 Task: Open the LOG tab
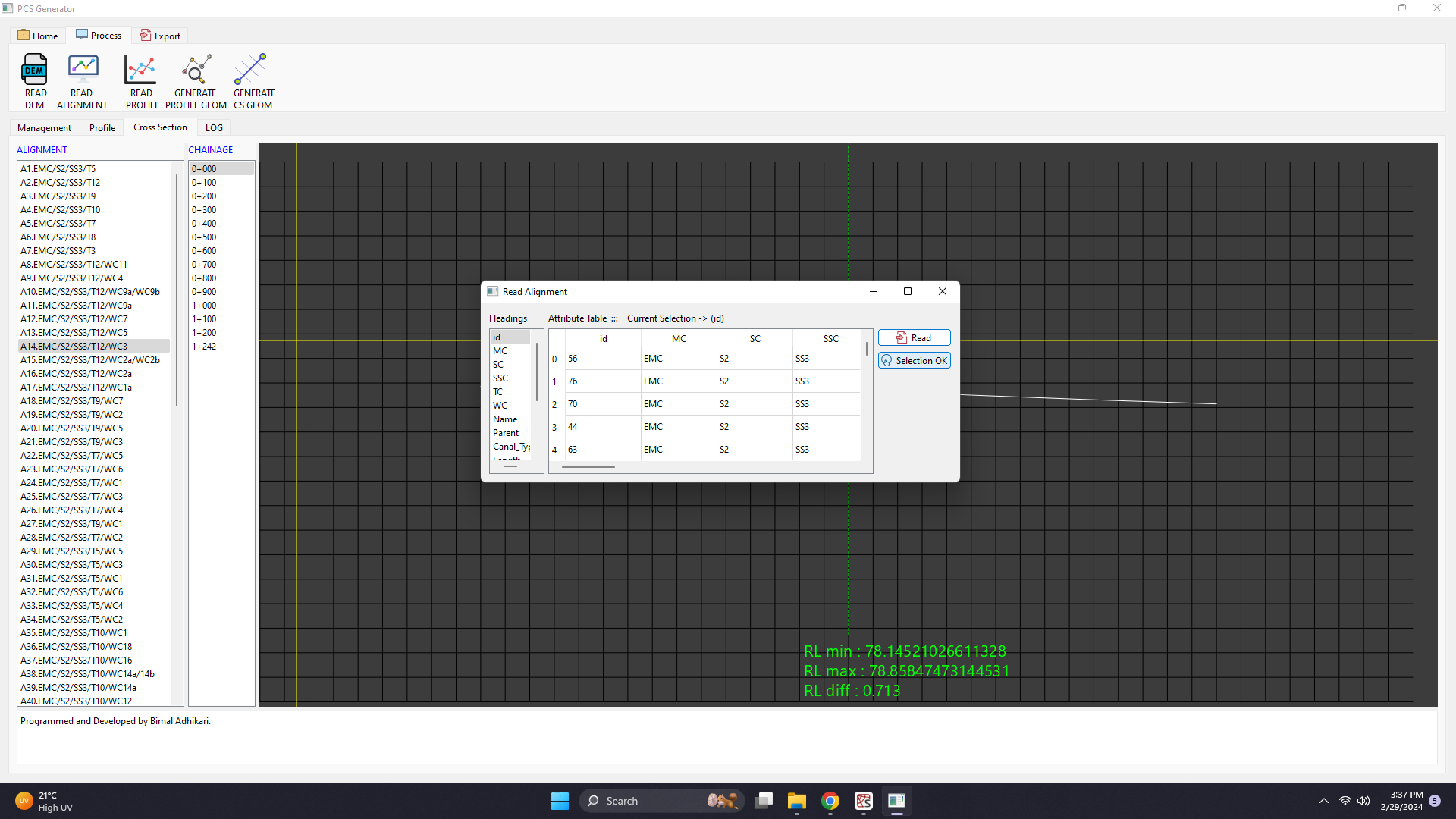click(x=214, y=127)
